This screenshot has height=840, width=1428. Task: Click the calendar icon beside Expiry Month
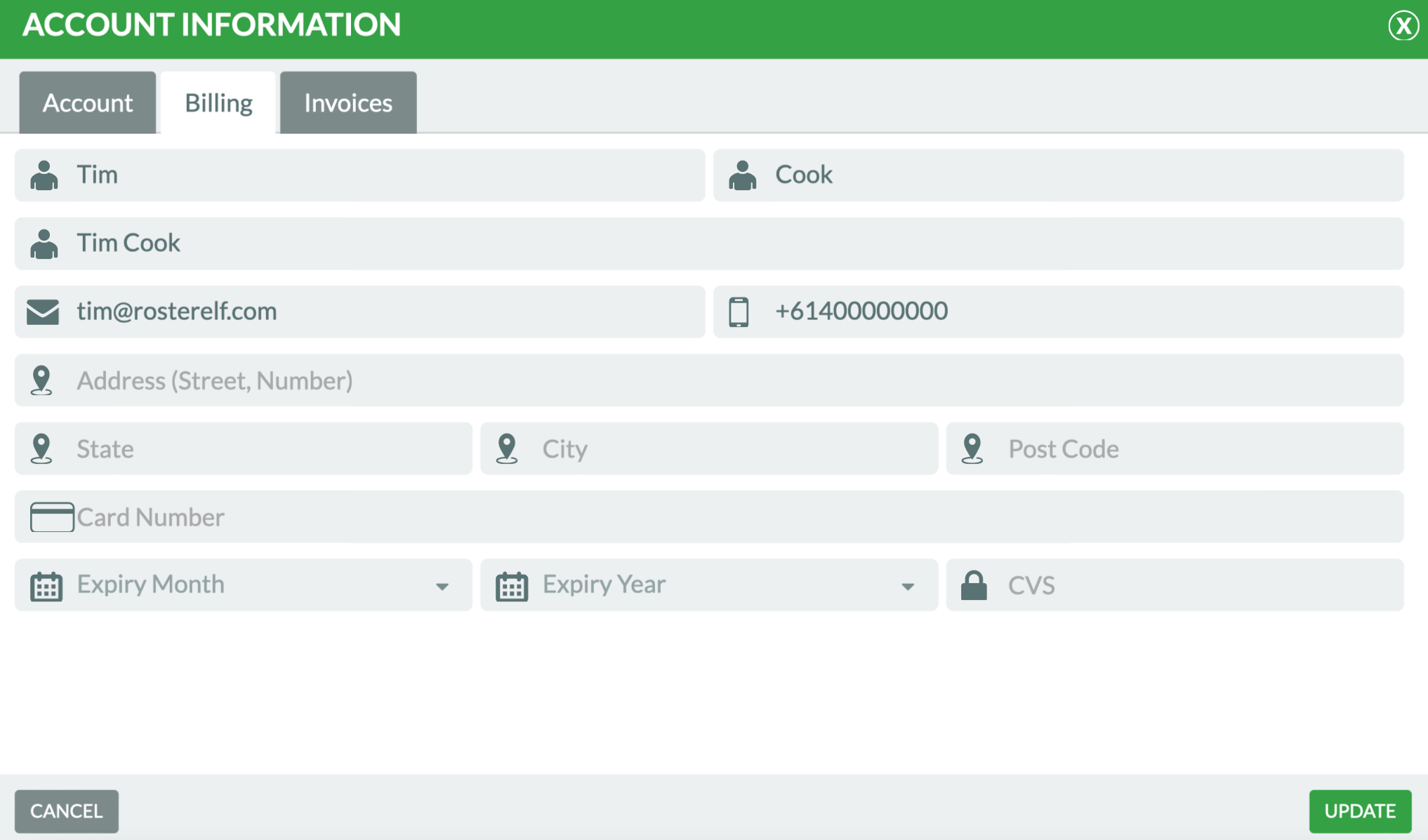pyautogui.click(x=46, y=586)
